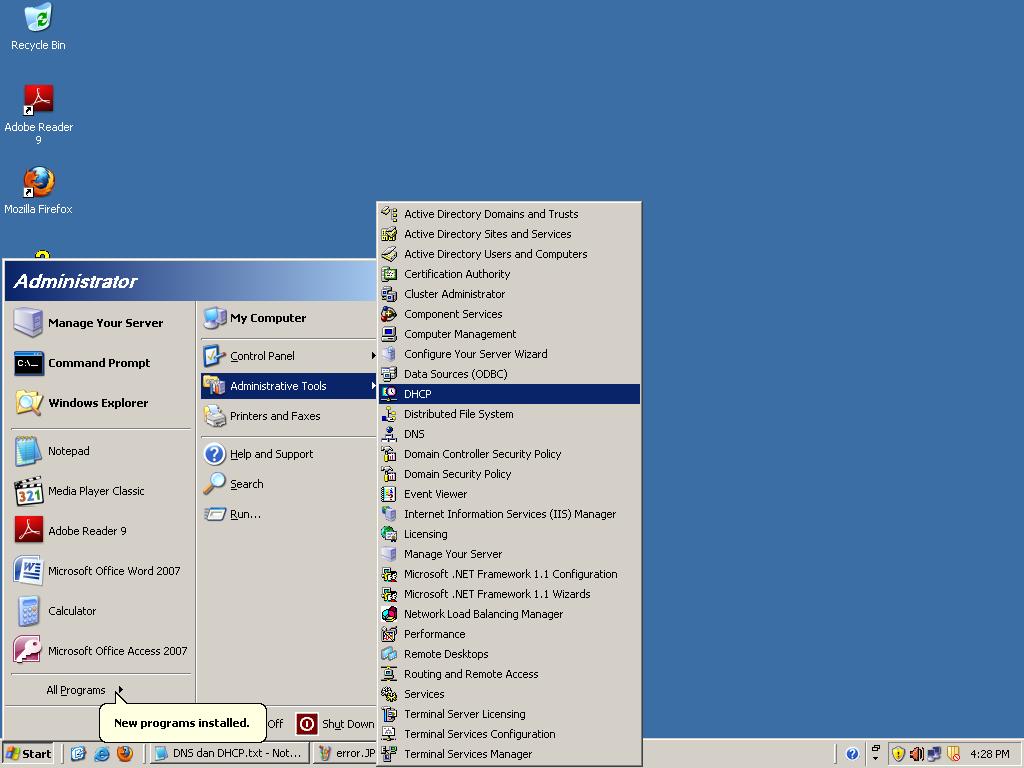Image resolution: width=1024 pixels, height=768 pixels.
Task: Click the Shut Down button
Action: 336,724
